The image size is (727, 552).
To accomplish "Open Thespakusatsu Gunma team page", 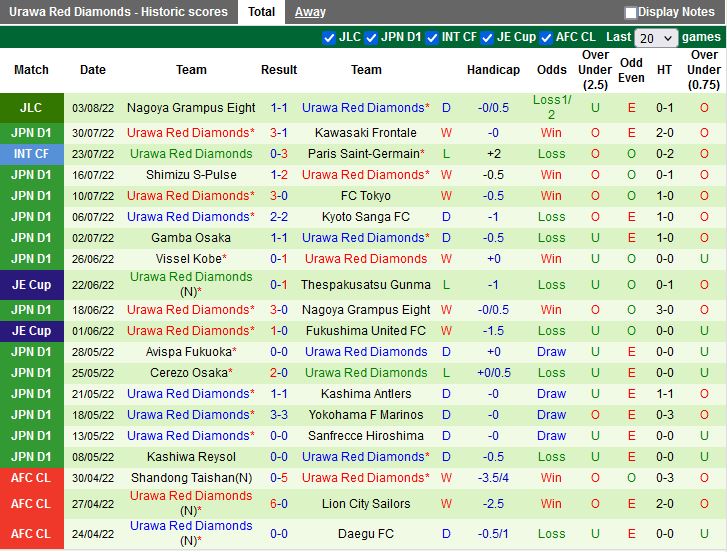I will pos(365,285).
